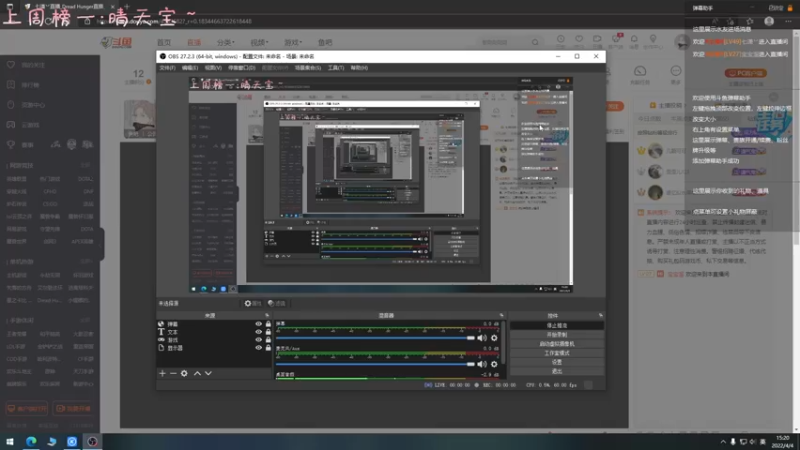Toggle lock on 弹幕 source

268,324
